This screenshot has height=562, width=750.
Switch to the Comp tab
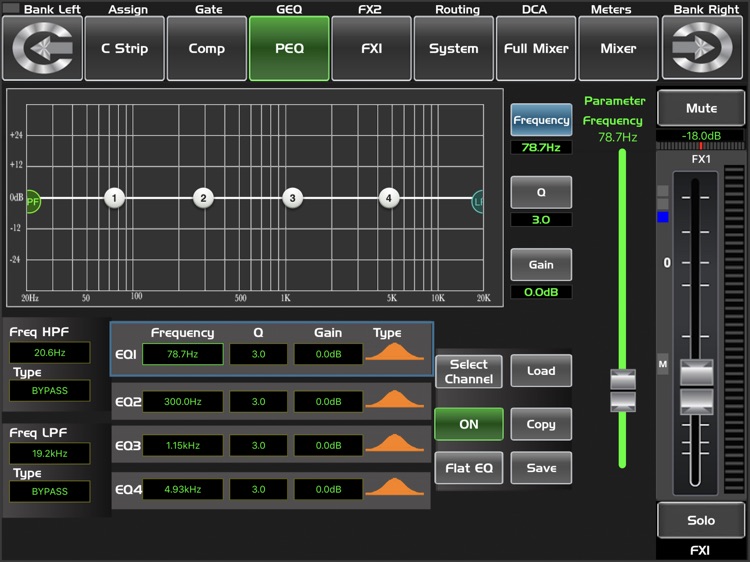click(x=206, y=48)
